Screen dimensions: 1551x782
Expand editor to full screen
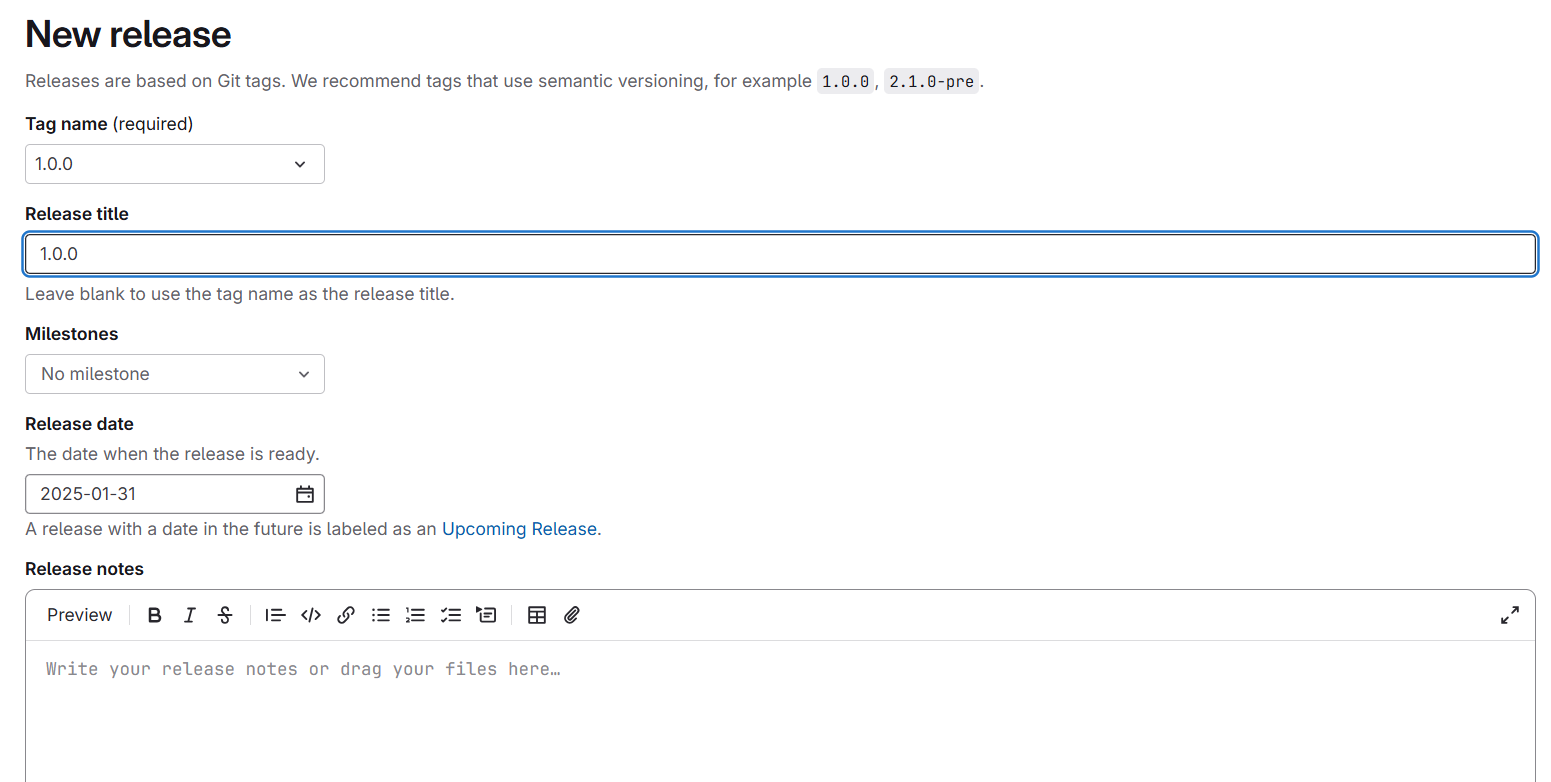point(1510,615)
